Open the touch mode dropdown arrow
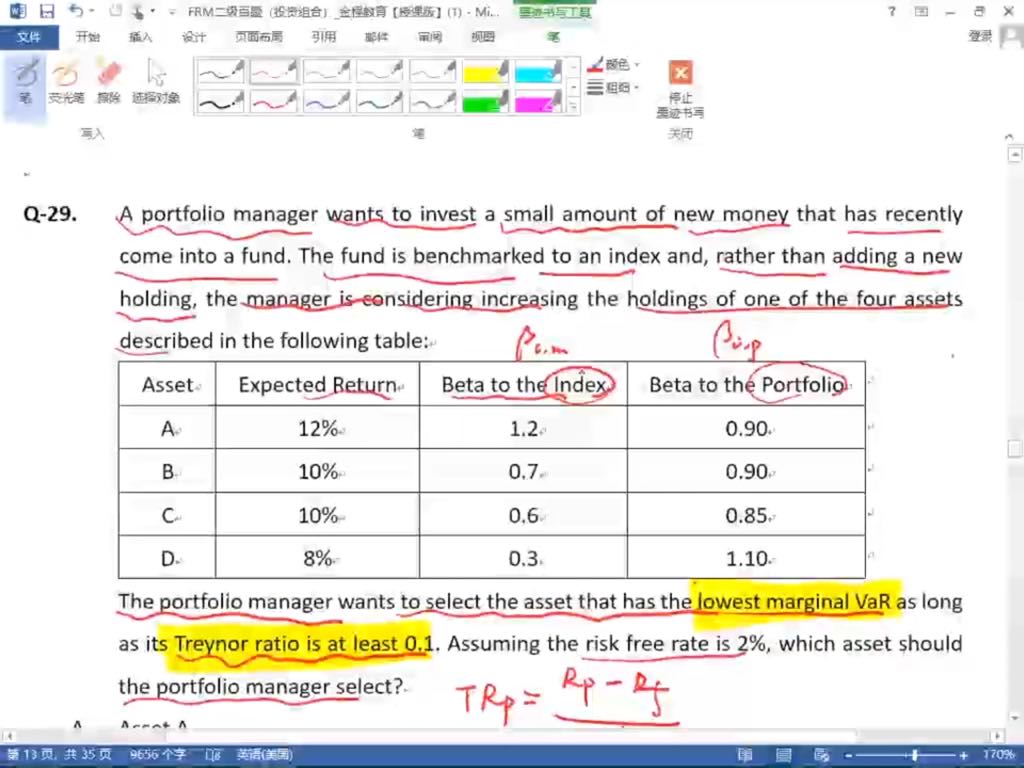 point(152,11)
